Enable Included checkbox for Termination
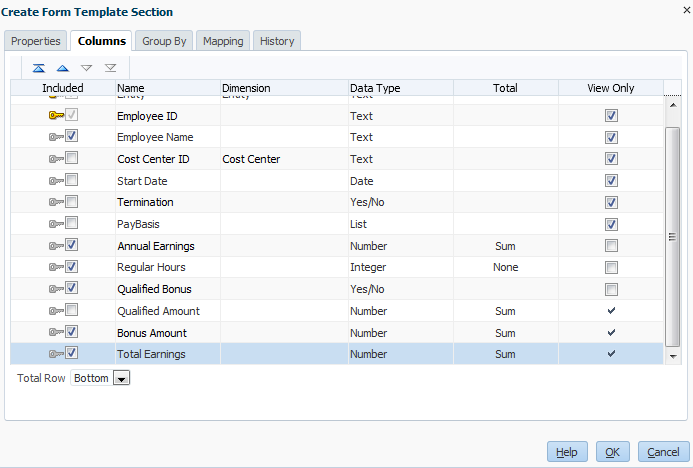693x468 pixels. (72, 202)
